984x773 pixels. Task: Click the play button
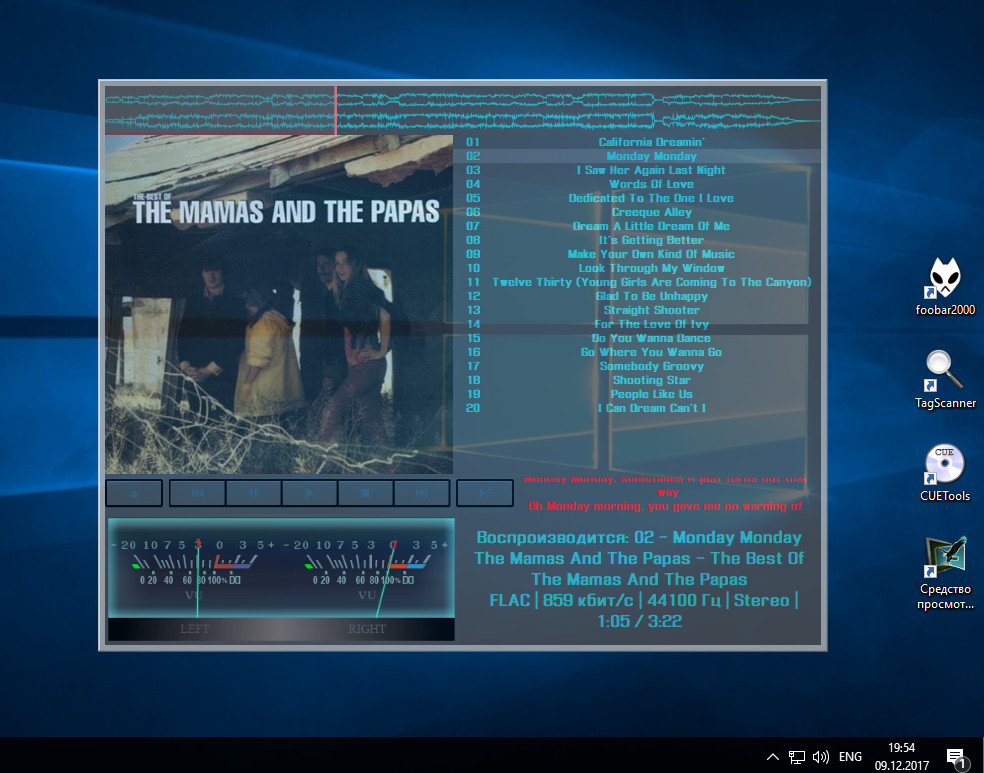(309, 493)
